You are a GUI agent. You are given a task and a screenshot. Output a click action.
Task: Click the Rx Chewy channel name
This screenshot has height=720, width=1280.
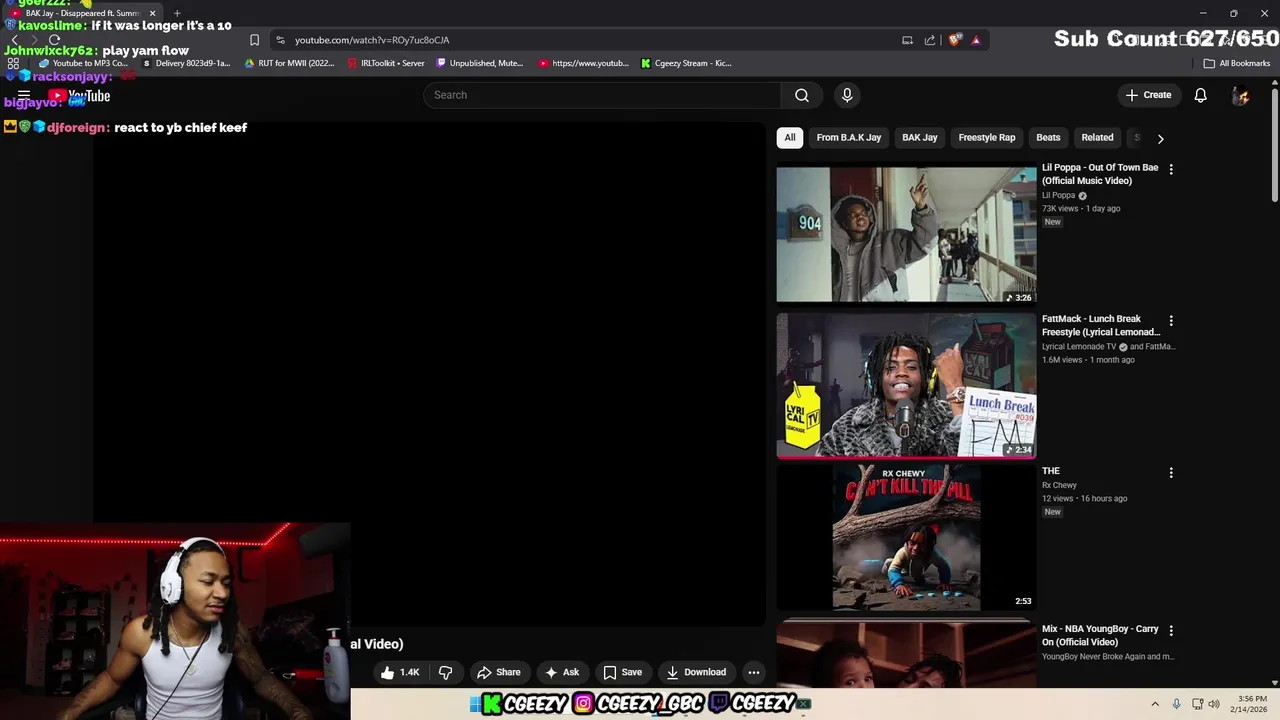(x=1059, y=485)
